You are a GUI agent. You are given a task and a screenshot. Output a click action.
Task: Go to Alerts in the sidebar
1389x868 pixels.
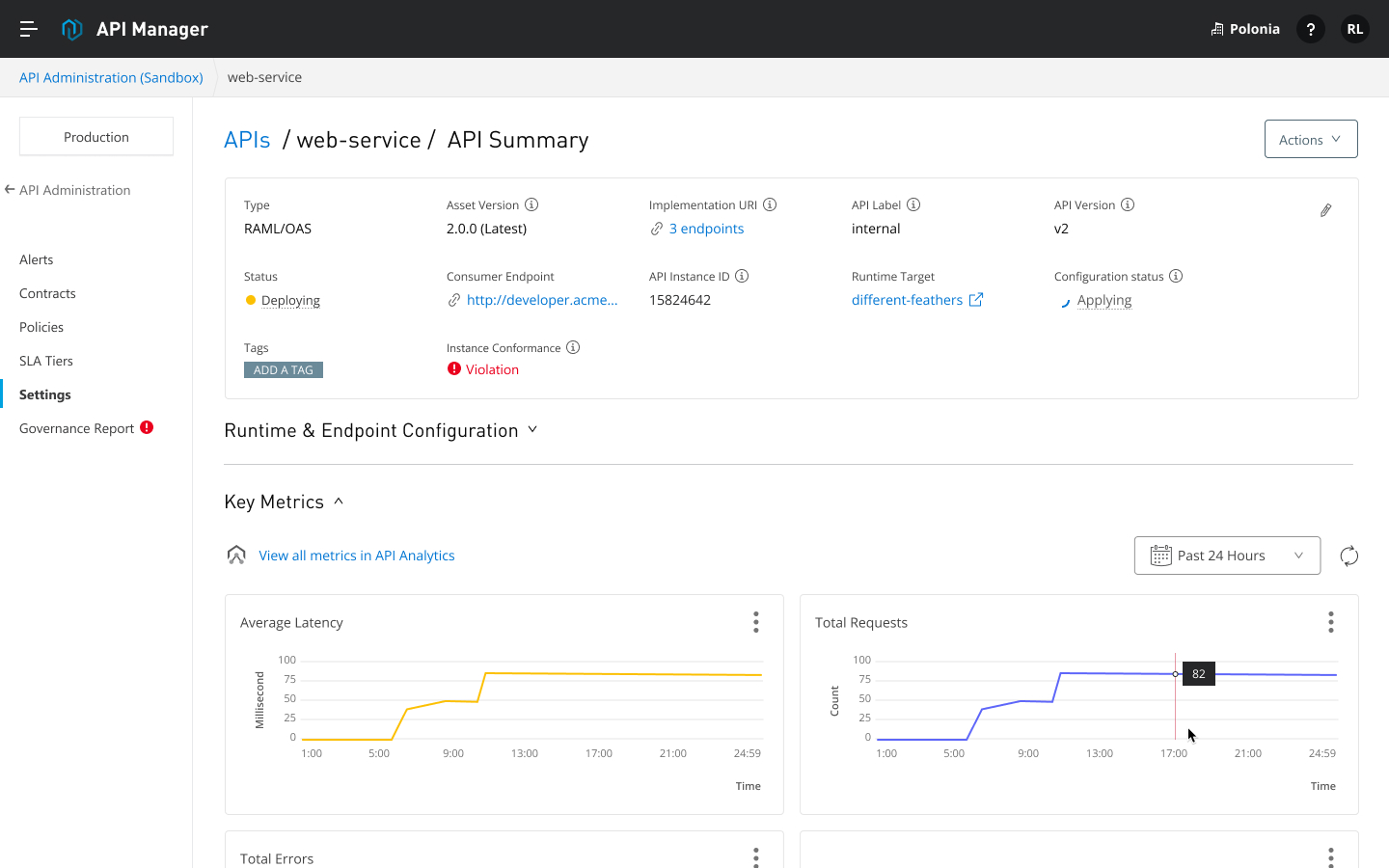coord(37,259)
